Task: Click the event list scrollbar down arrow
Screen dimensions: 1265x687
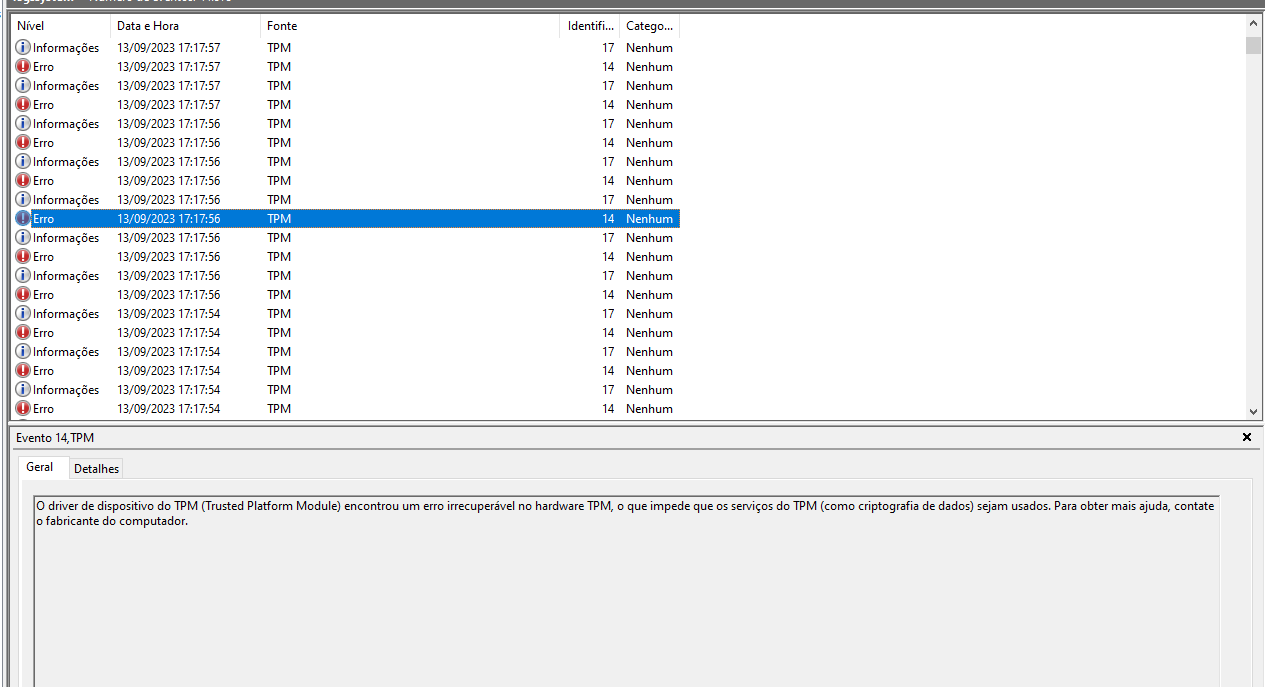Action: point(1254,411)
